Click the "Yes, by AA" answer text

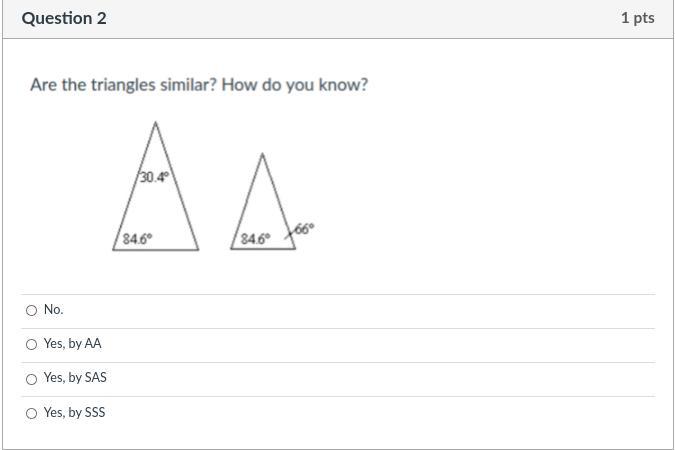coord(72,344)
